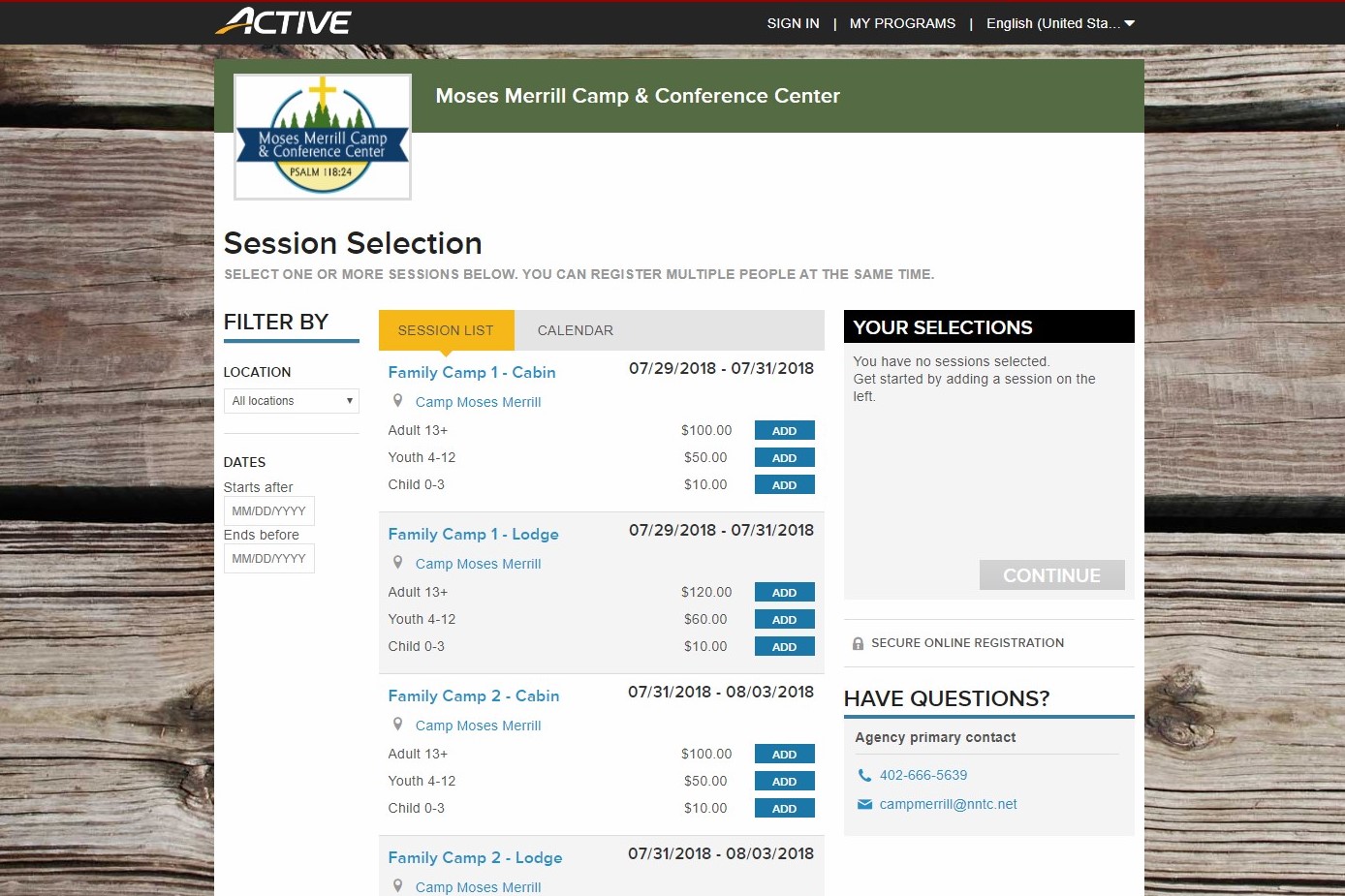Screen dimensions: 1345x896
Task: Open the My Programs menu item
Action: pos(902,23)
